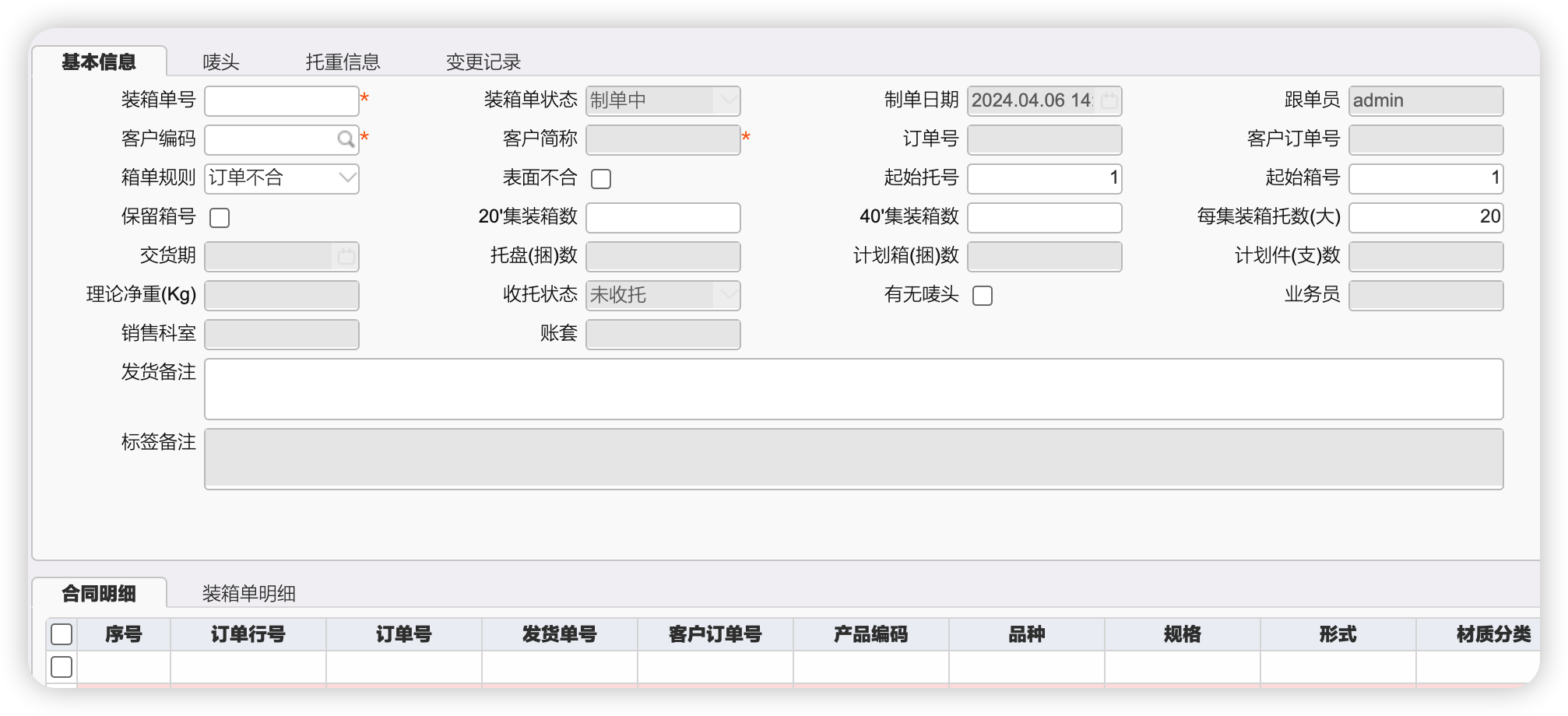The height and width of the screenshot is (716, 1568).
Task: Click the 40'集装箱数 input field
Action: (1045, 217)
